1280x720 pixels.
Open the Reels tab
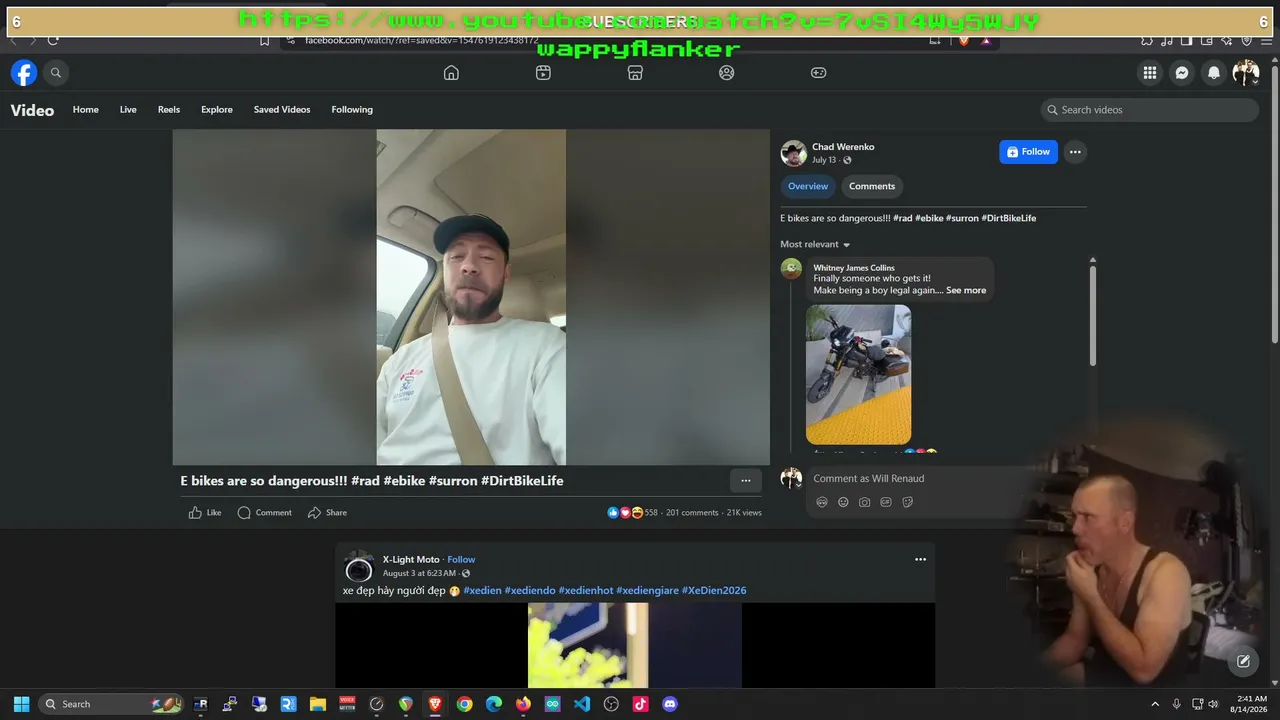pyautogui.click(x=169, y=110)
